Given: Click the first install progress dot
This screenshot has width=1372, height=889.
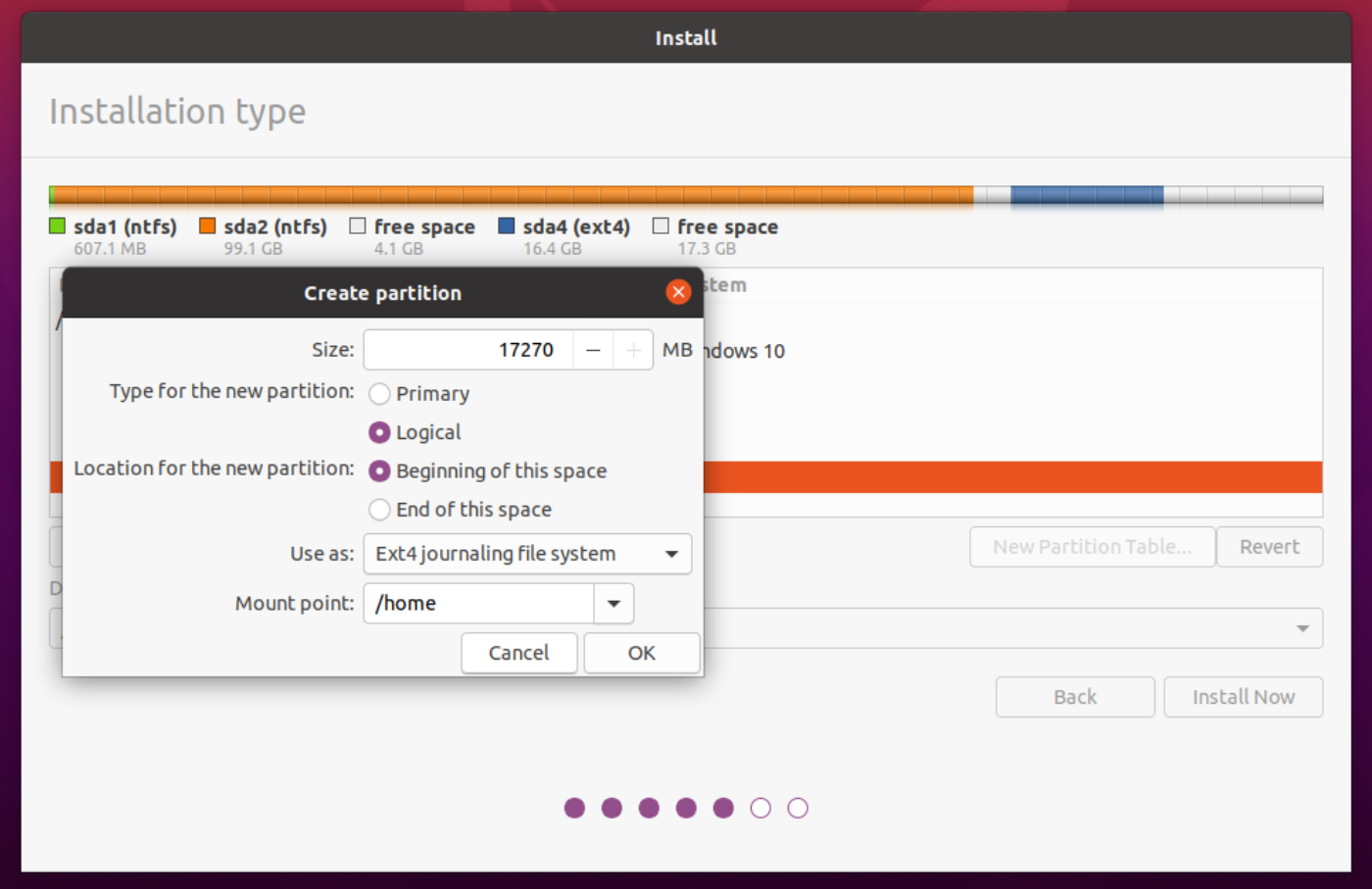Looking at the screenshot, I should coord(575,808).
